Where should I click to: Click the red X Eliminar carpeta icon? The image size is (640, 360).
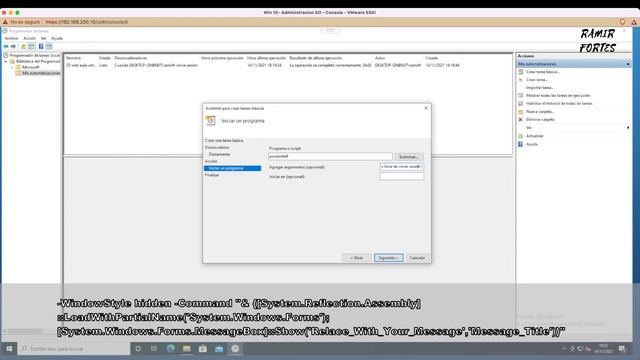coord(520,120)
